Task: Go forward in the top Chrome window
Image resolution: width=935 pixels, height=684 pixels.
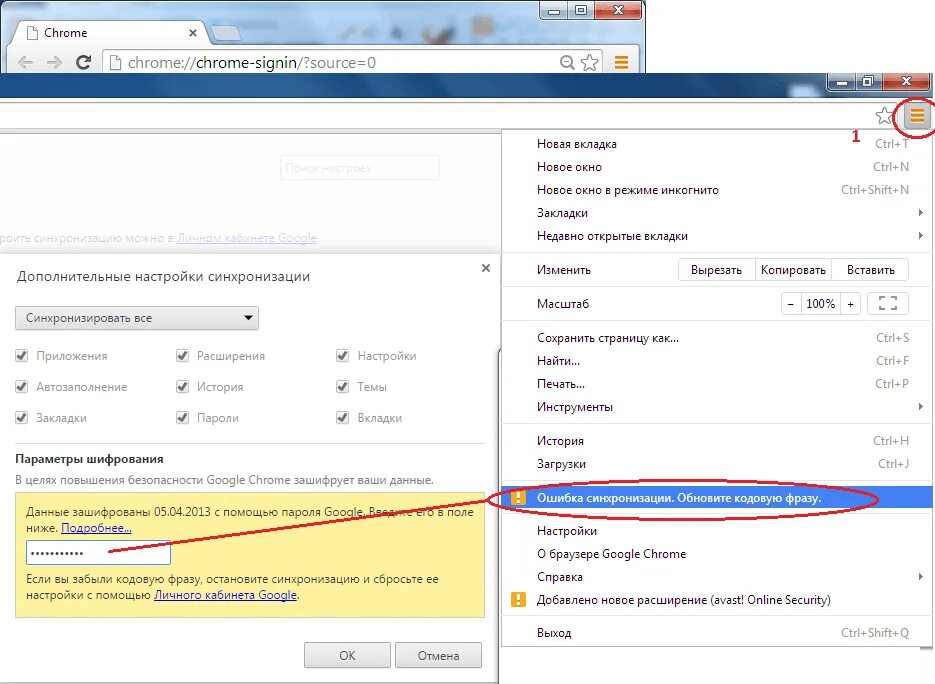Action: pos(54,62)
